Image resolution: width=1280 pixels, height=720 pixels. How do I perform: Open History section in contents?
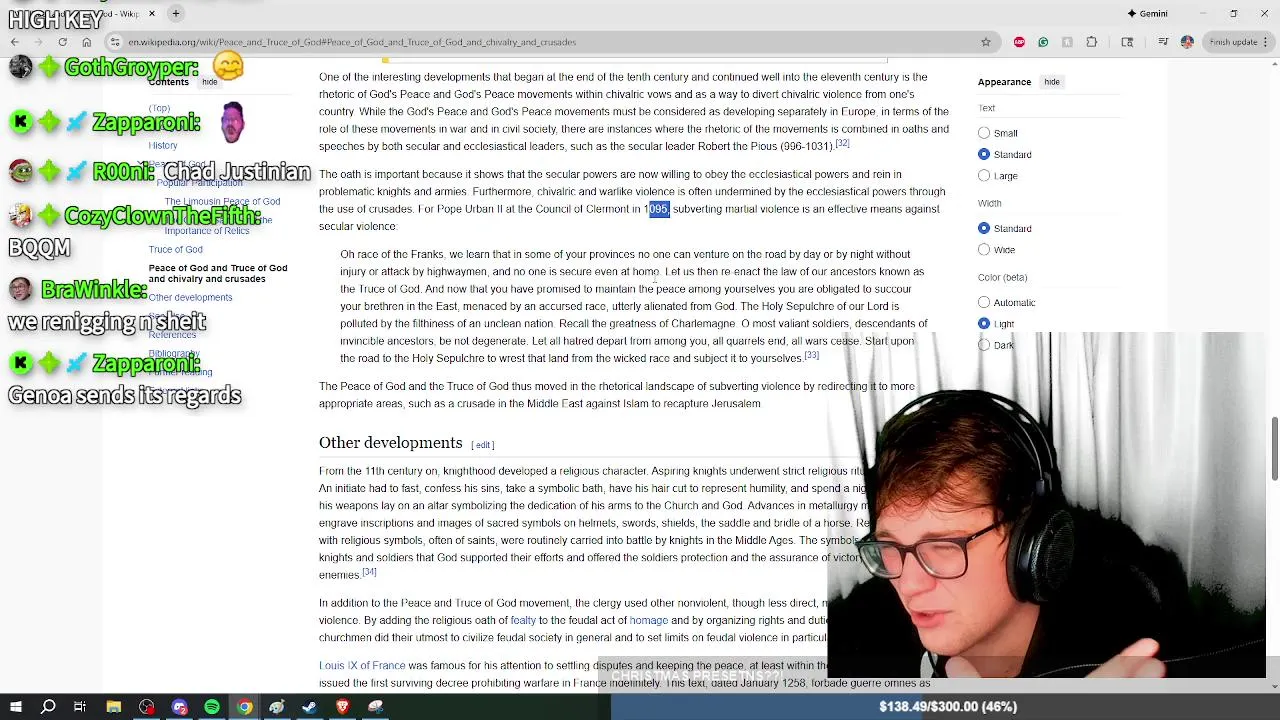(x=163, y=145)
